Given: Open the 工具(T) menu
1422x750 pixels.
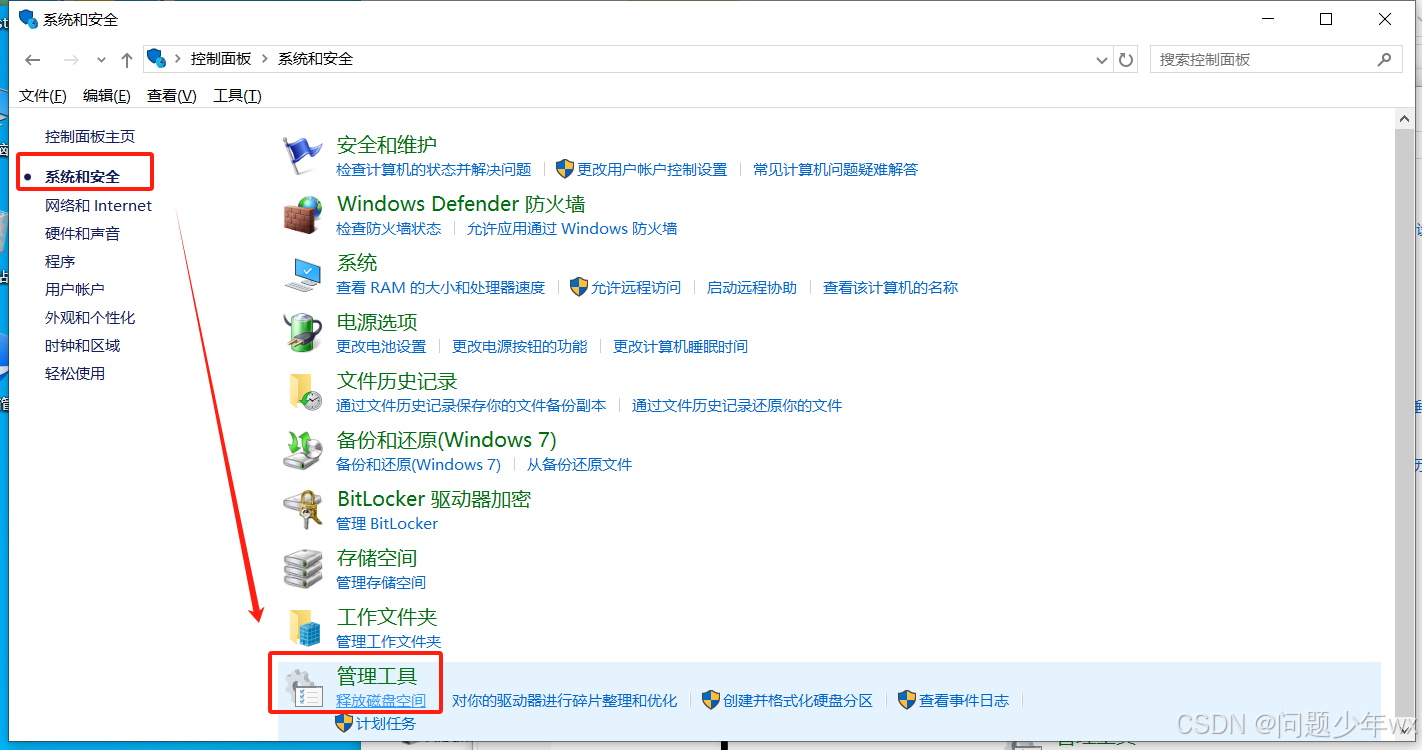Looking at the screenshot, I should click(x=238, y=96).
